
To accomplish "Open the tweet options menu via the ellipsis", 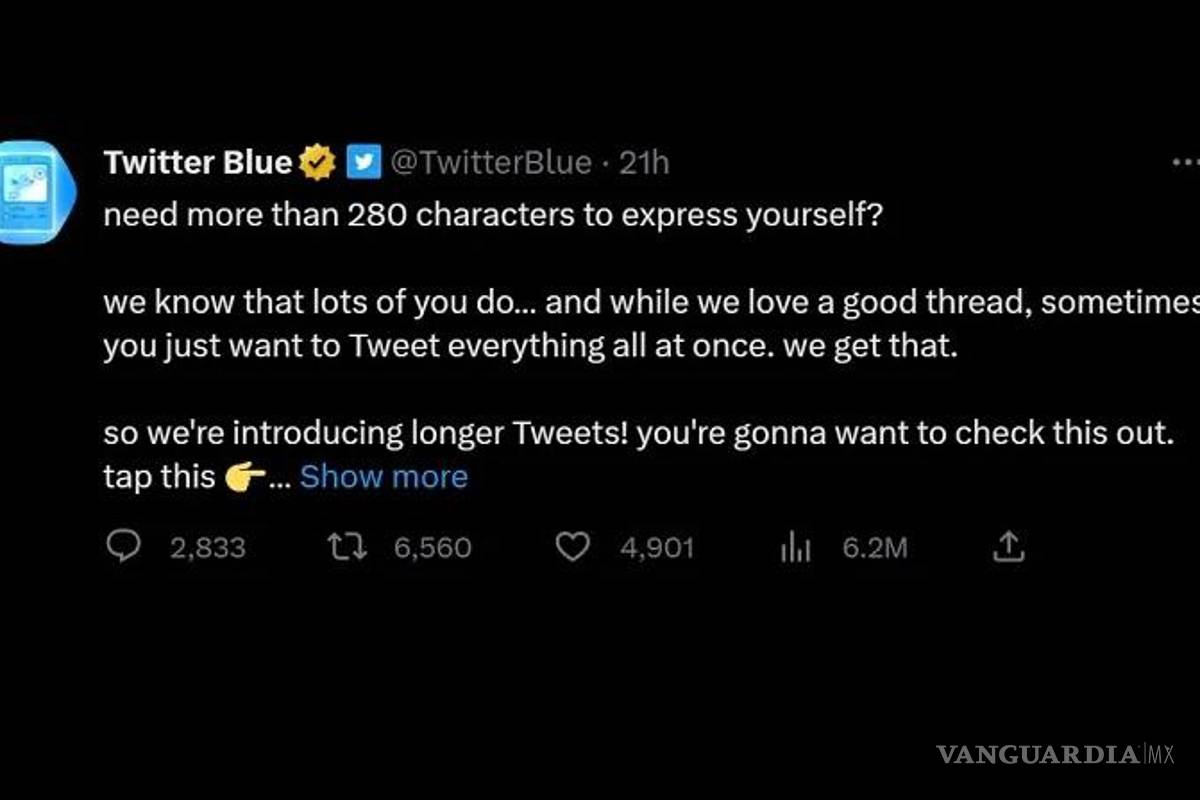I will point(1186,160).
